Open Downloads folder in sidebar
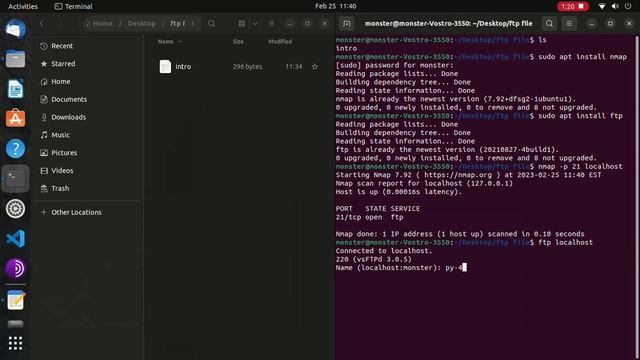The height and width of the screenshot is (360, 640). (69, 117)
